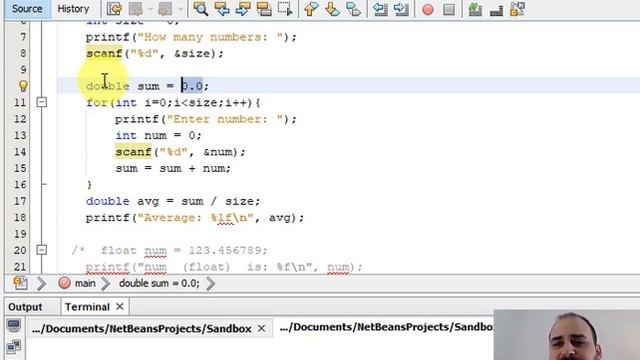Click the highlighted 'scanf' on line 8

[x=104, y=53]
